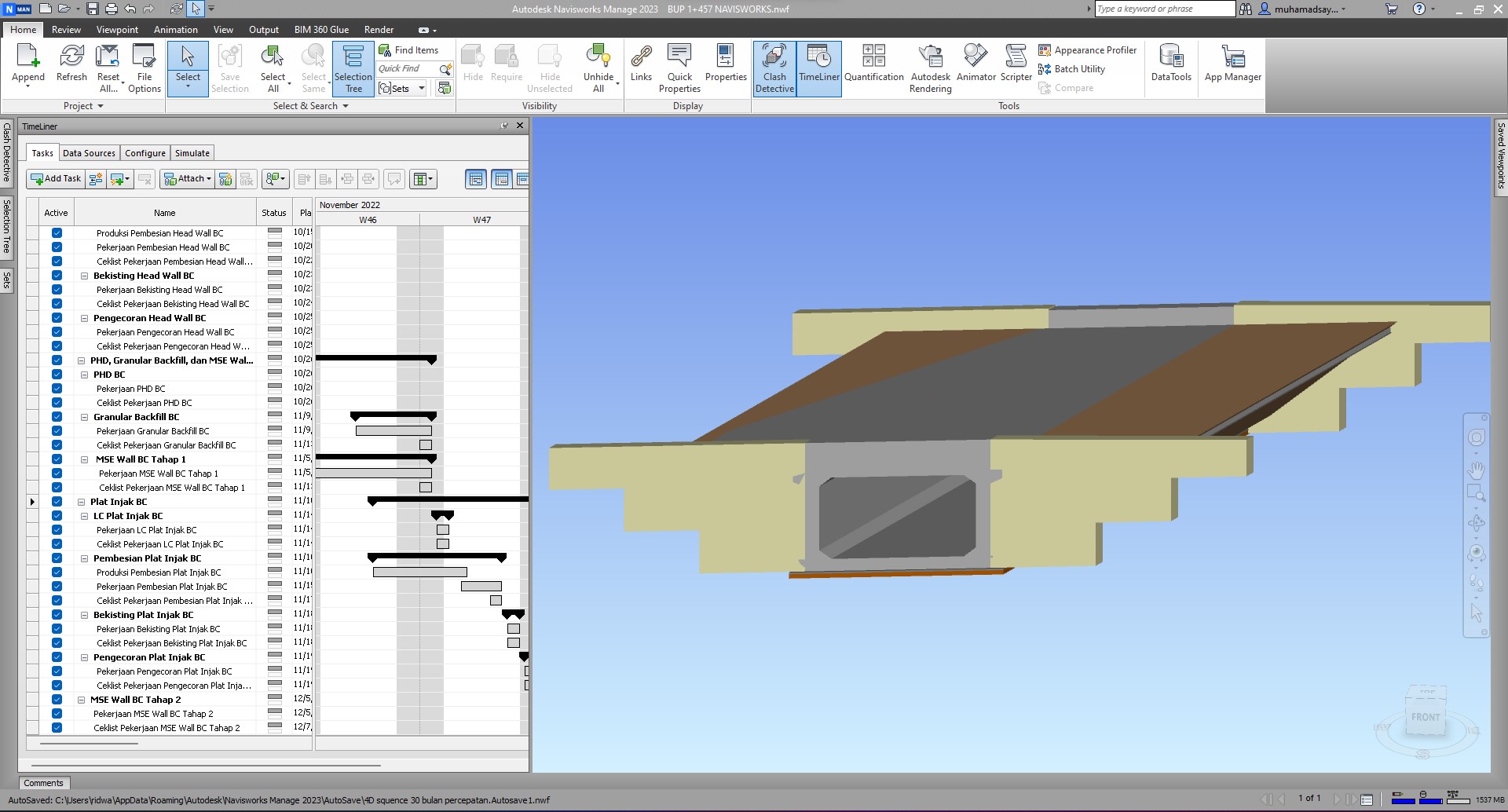Collapse the Granular Backfill BC group
1508x812 pixels.
point(85,417)
